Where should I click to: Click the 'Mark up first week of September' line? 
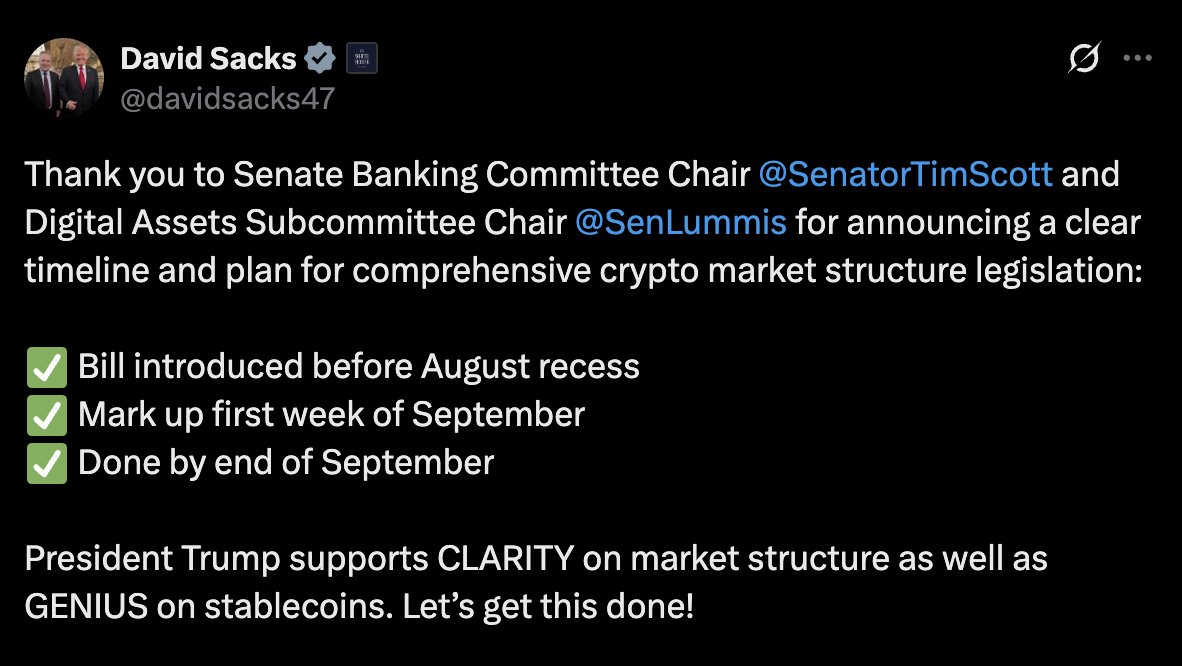click(332, 415)
